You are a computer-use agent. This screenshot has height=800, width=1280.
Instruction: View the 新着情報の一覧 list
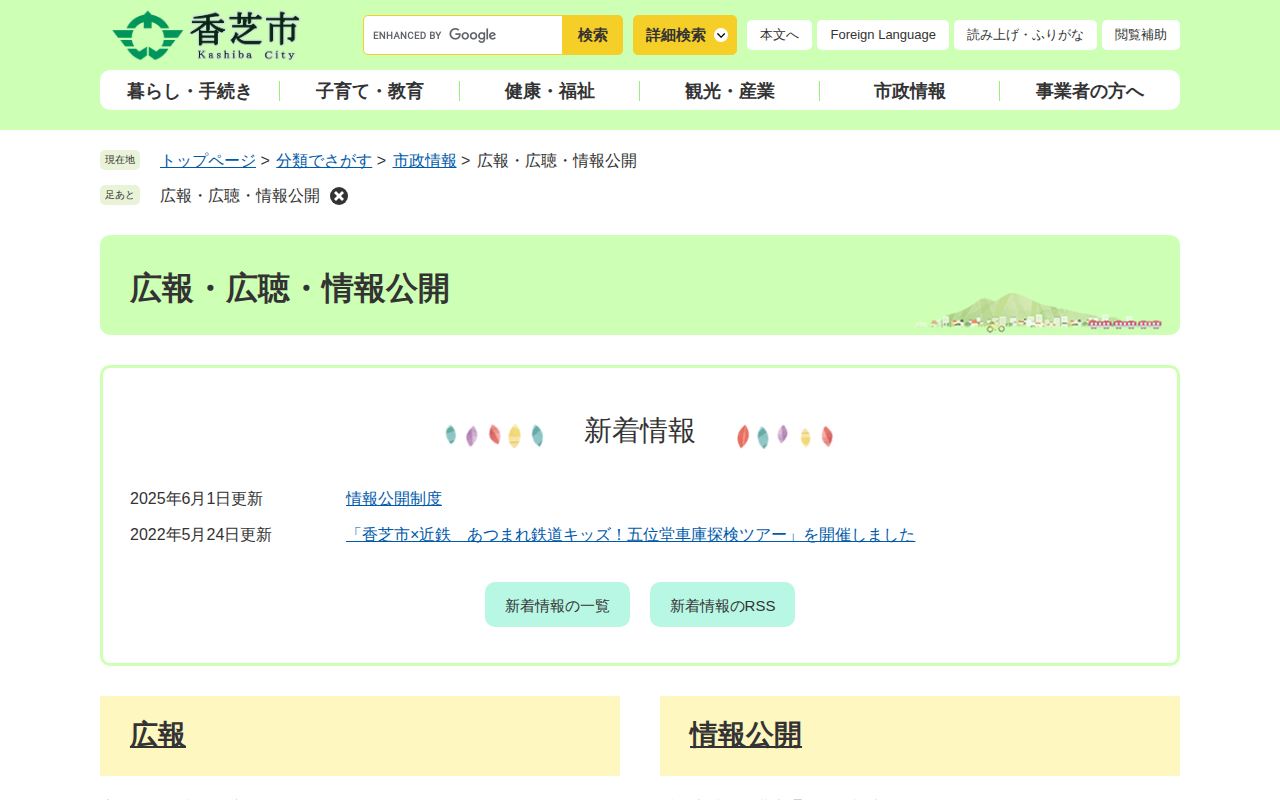(x=557, y=605)
